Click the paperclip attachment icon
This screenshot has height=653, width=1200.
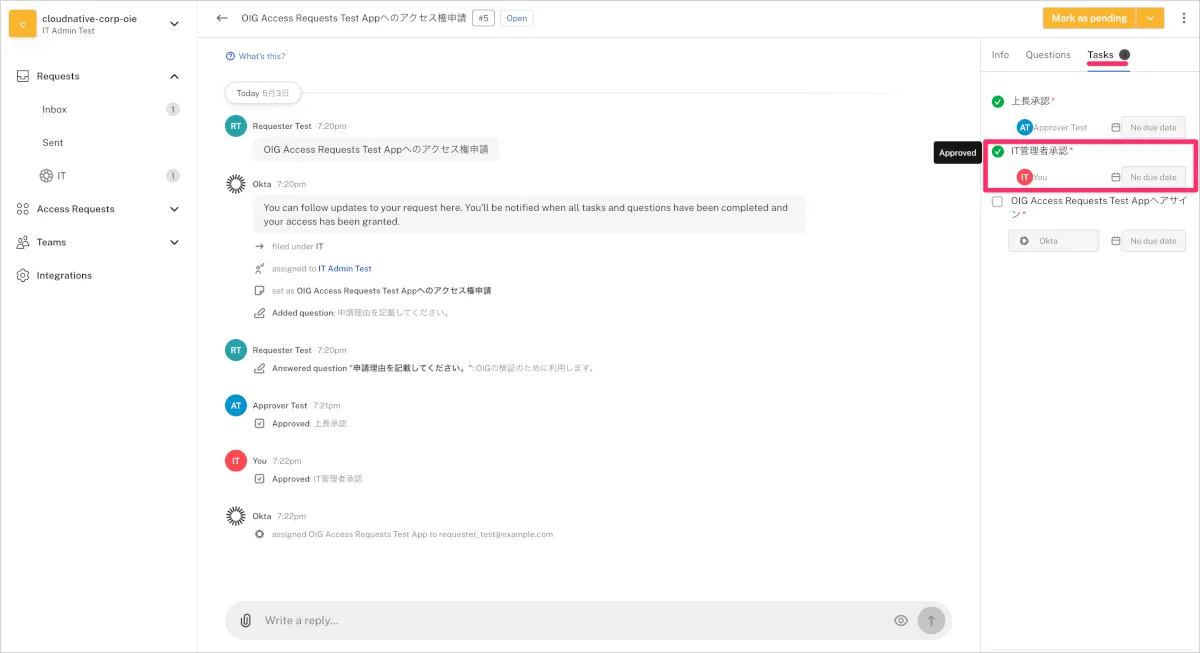pos(246,620)
